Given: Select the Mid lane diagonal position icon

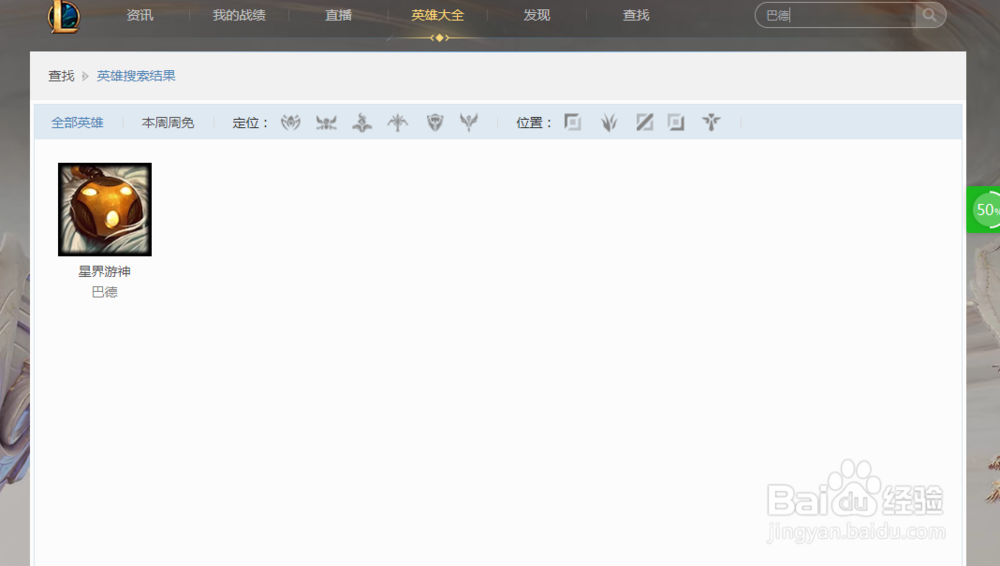Looking at the screenshot, I should (x=645, y=122).
